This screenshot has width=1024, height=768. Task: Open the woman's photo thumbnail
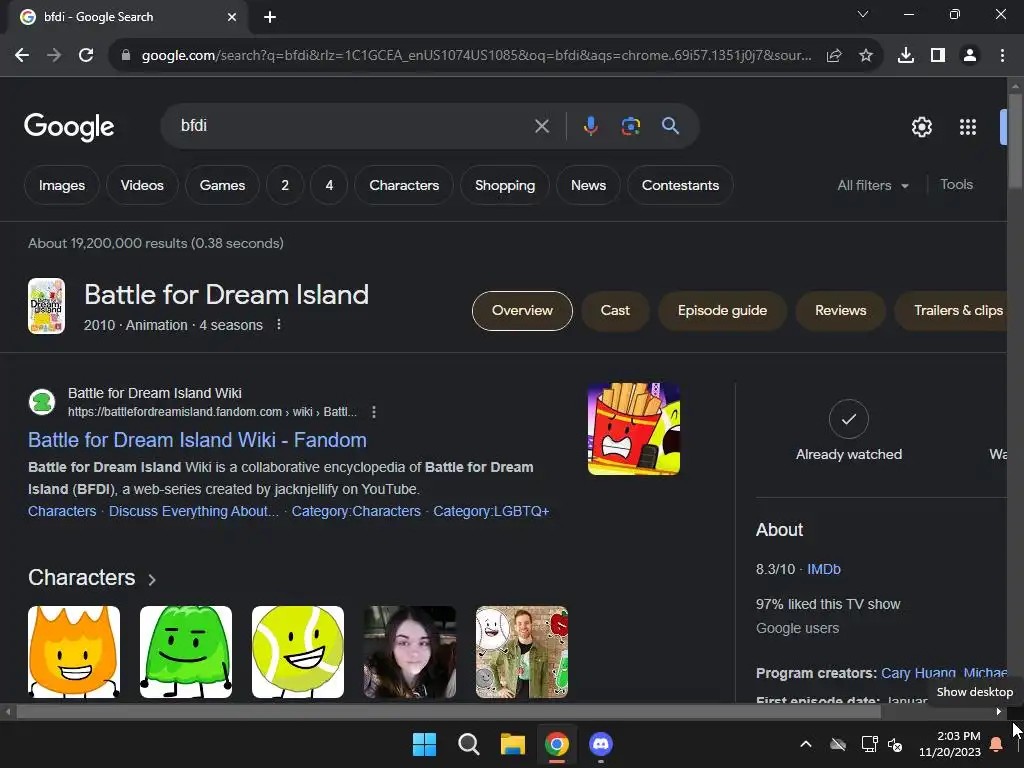coord(409,652)
